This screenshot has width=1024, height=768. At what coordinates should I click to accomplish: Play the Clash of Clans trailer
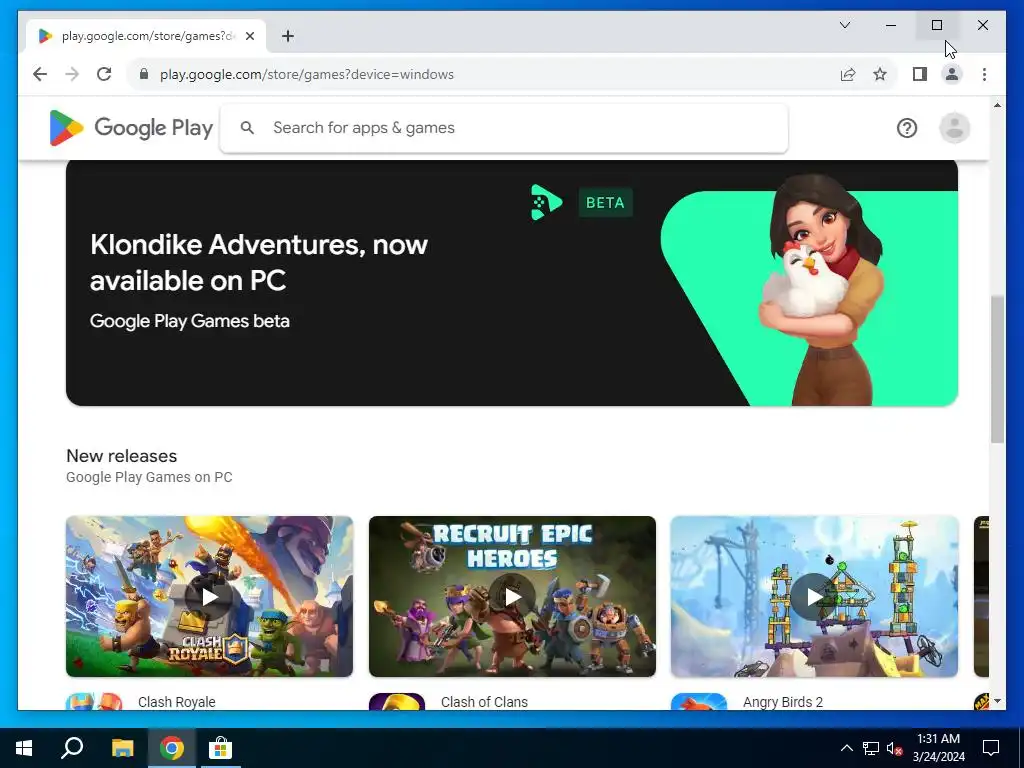coord(512,596)
